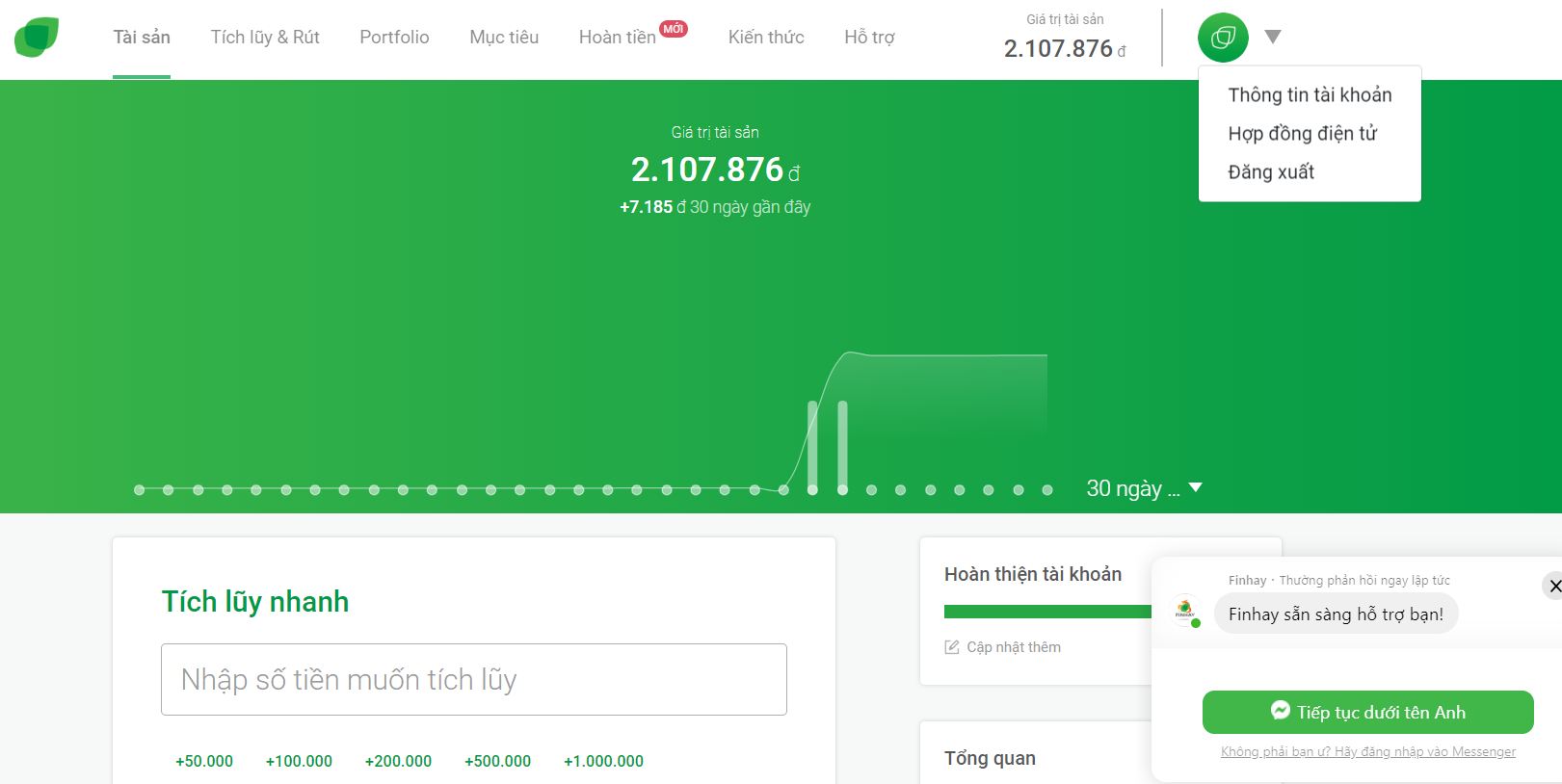The image size is (1562, 784).
Task: Select Thông tin tài khoản menu item
Action: pos(1310,94)
